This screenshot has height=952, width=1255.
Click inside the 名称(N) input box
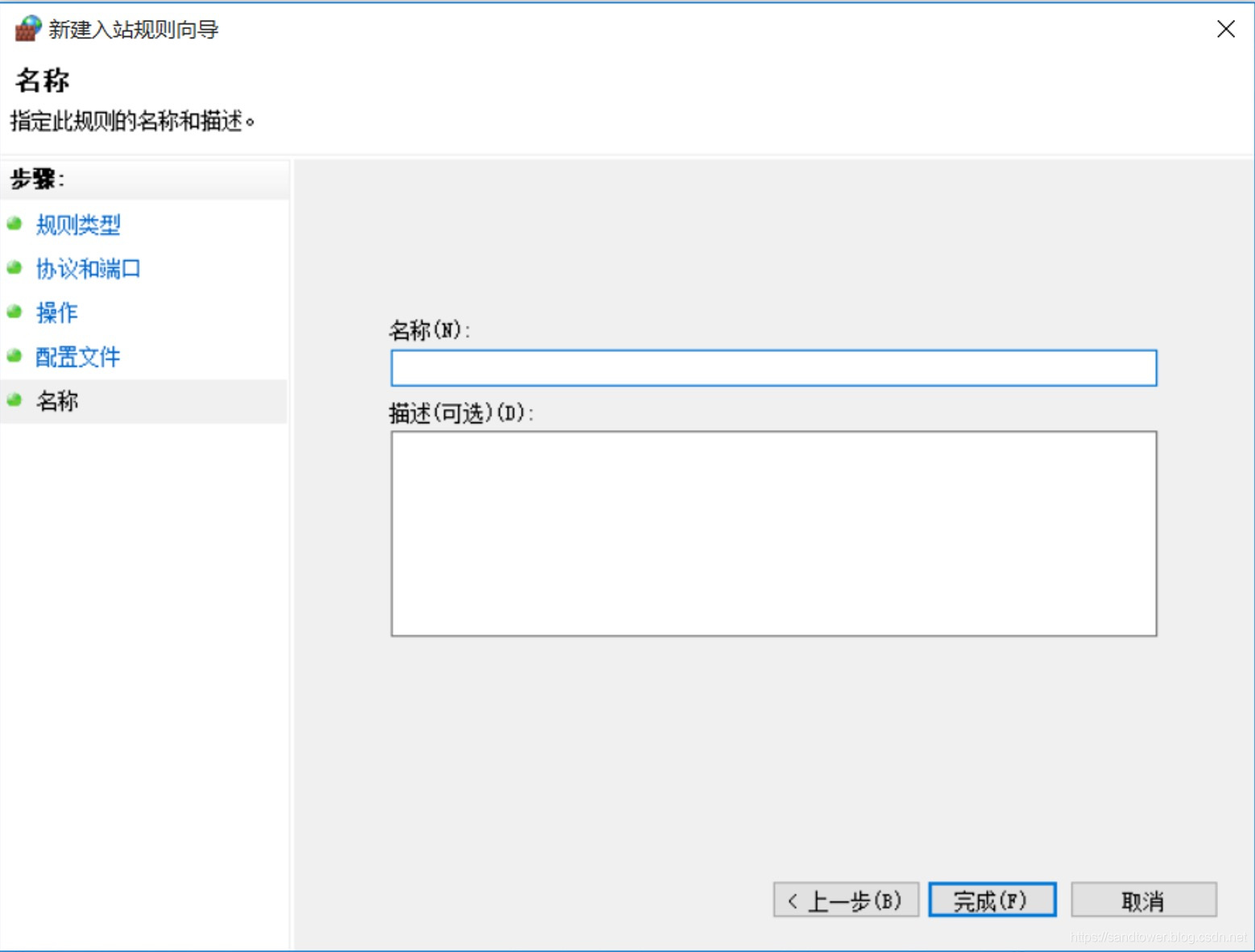[772, 368]
